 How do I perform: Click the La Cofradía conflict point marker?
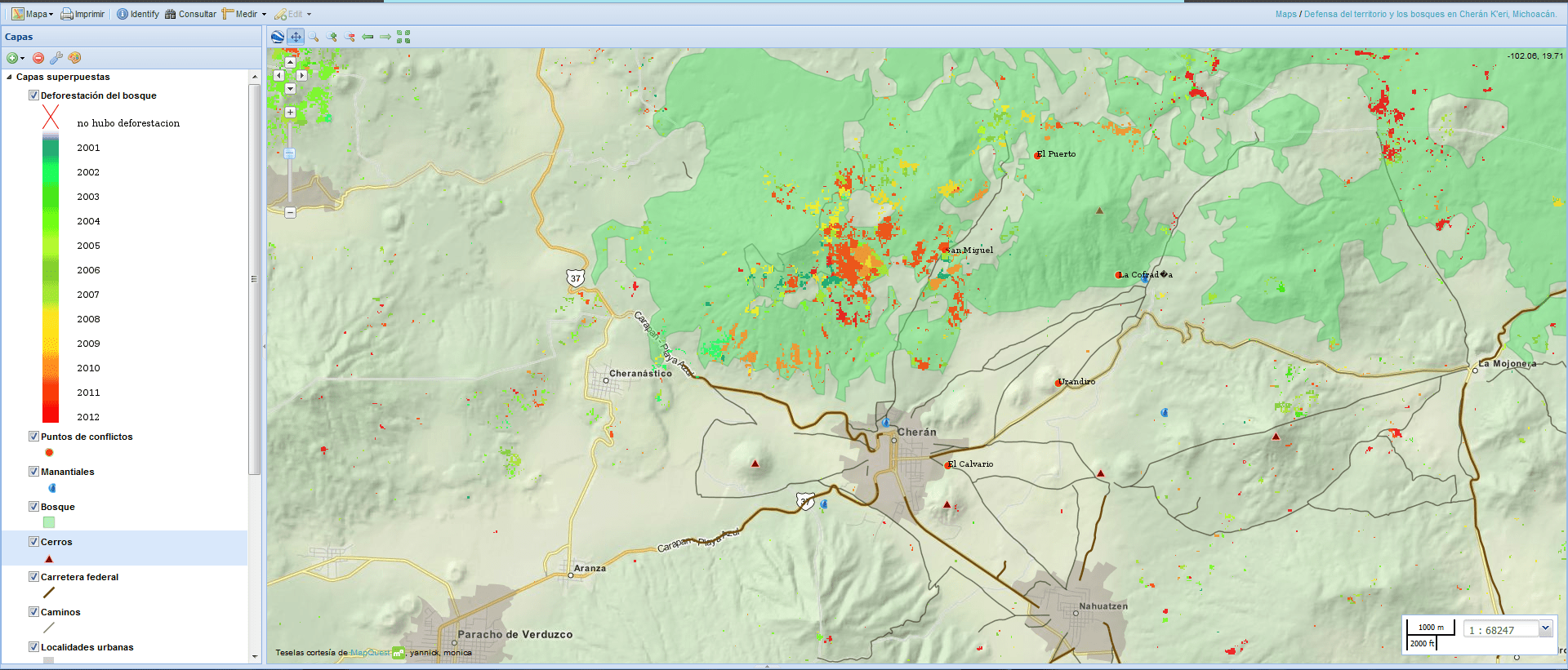1119,275
